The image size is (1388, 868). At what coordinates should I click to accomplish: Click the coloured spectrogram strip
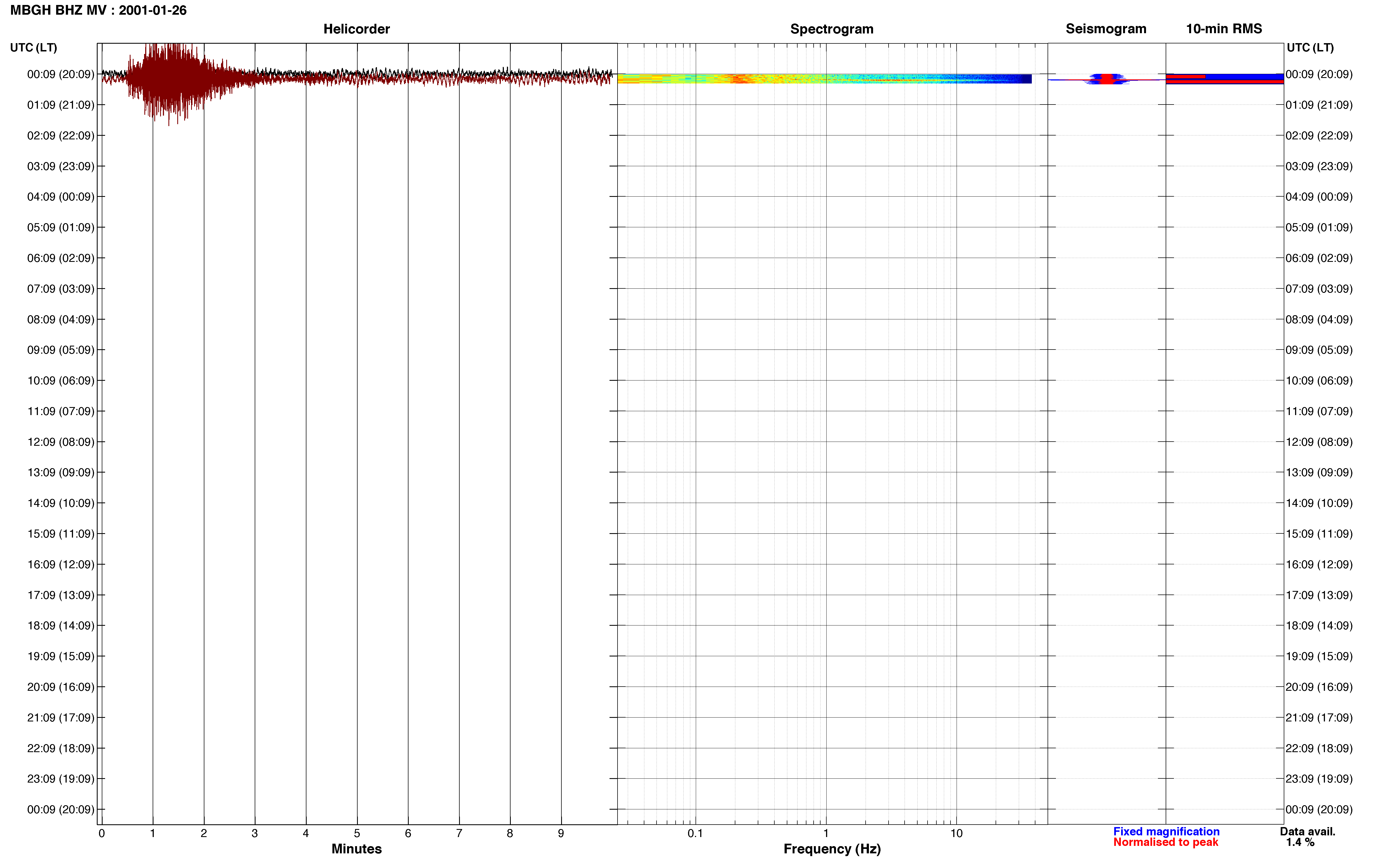[x=824, y=79]
